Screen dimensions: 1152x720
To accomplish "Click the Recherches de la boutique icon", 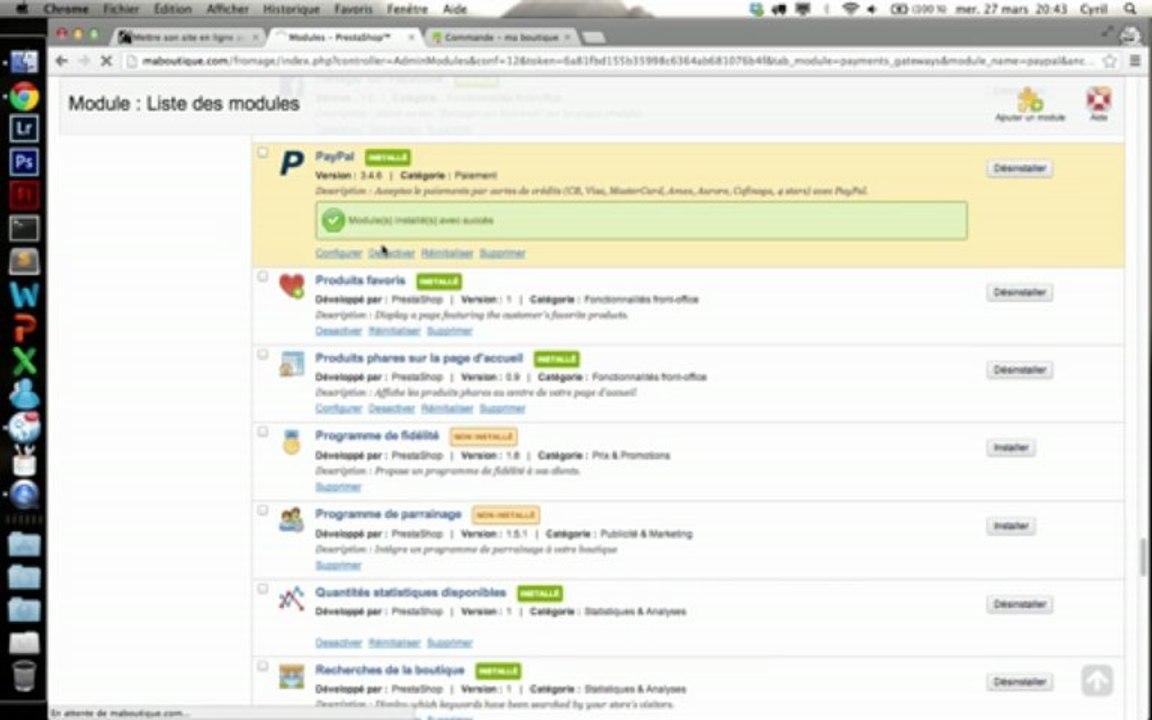I will pos(292,677).
